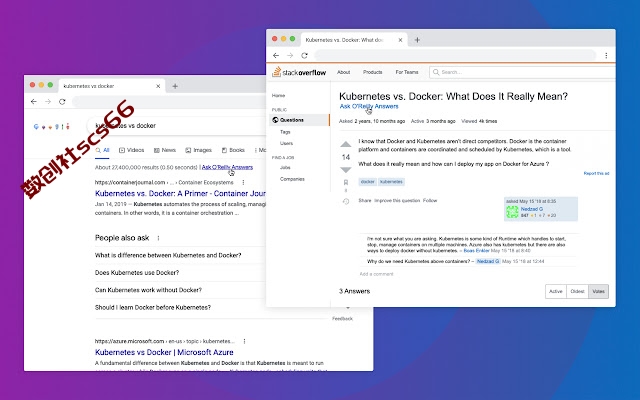
Task: Switch to the Books search tab
Action: (233, 150)
